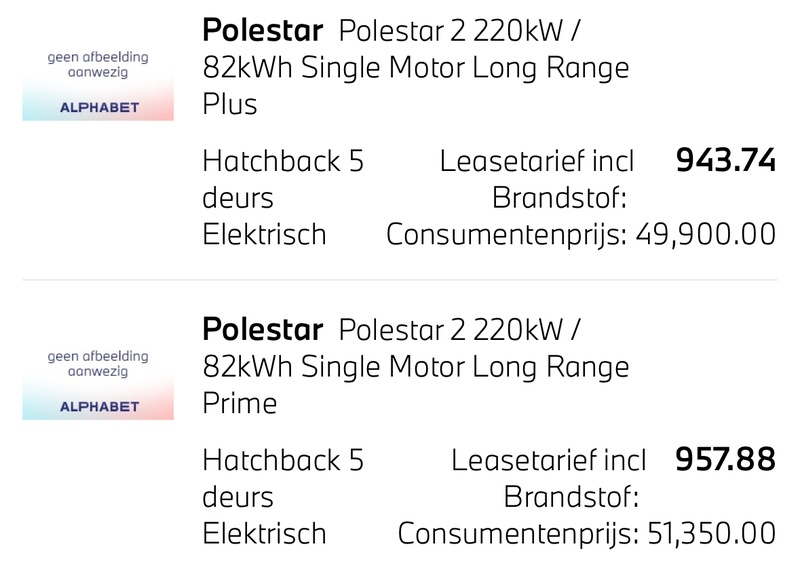Select 'Hatchback 5 deurs' in the Plus listing
This screenshot has width=800, height=574.
point(282,178)
